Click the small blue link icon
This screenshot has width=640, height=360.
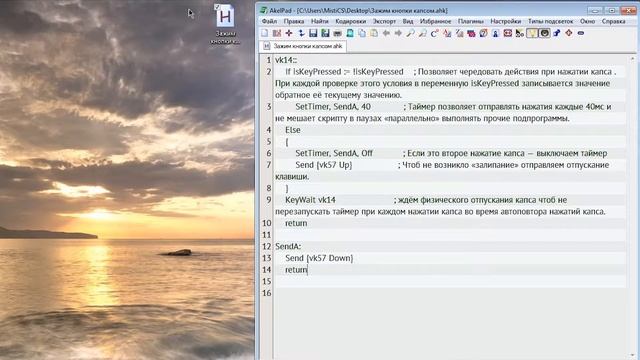click(x=581, y=33)
